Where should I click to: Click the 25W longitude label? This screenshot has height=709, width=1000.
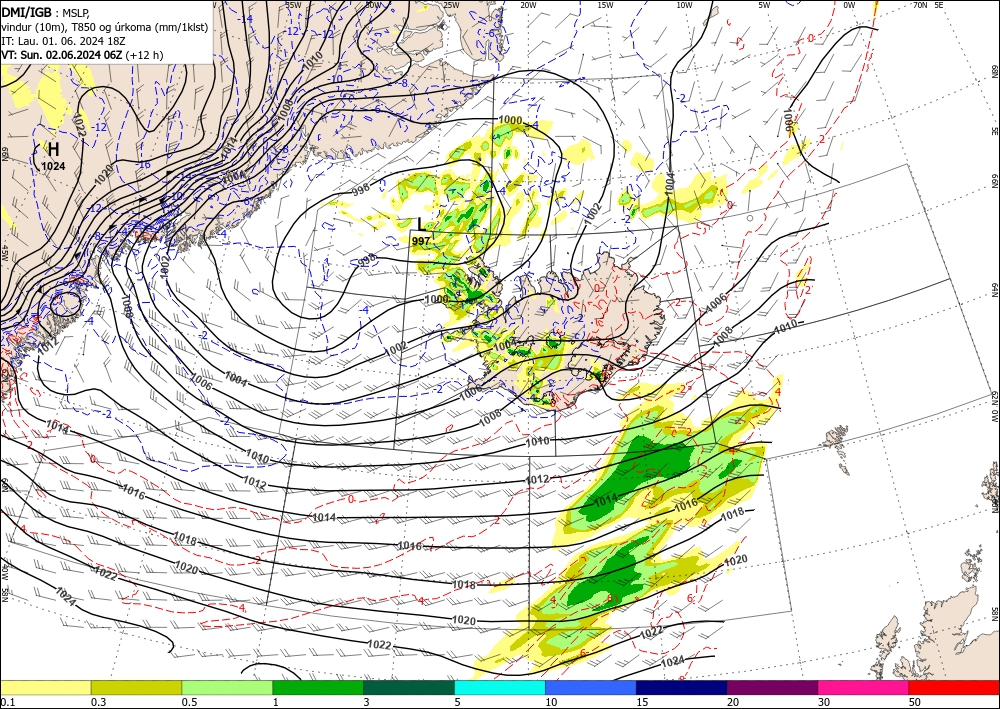pos(451,5)
